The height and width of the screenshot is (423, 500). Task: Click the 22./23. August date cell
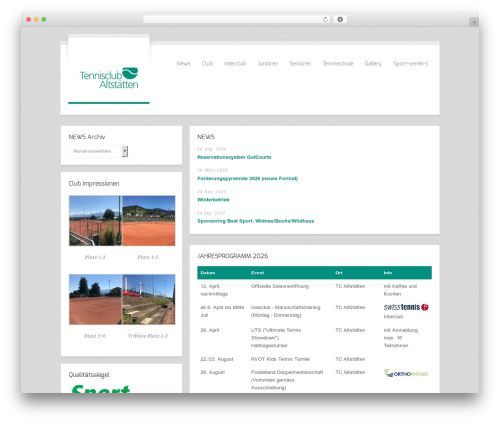pyautogui.click(x=217, y=359)
